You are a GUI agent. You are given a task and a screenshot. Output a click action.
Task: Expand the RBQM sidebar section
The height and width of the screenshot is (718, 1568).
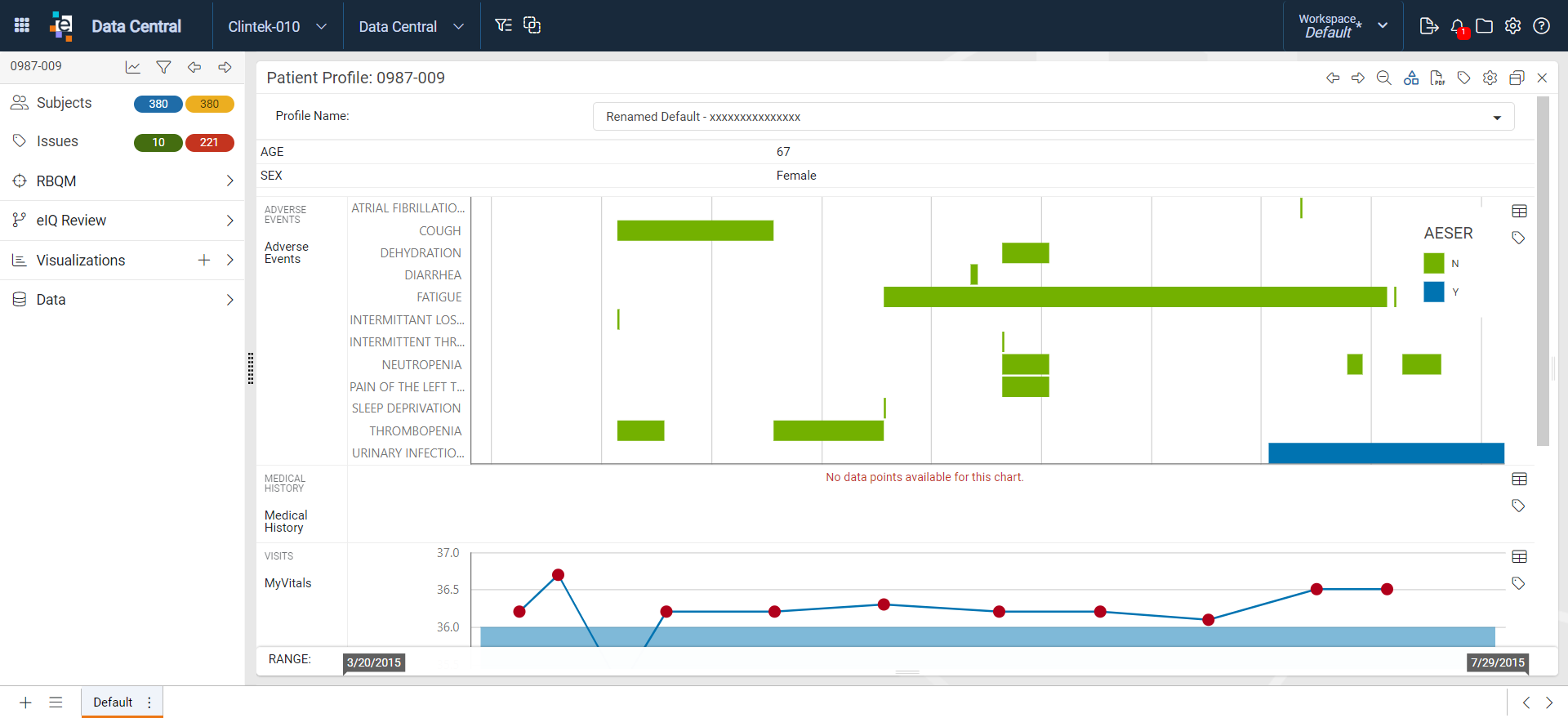(x=122, y=181)
